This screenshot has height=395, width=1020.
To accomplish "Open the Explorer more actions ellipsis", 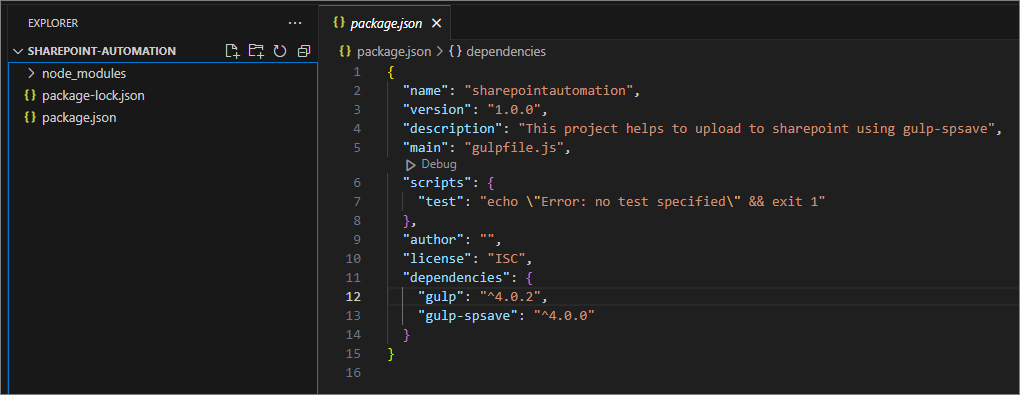I will (x=295, y=23).
